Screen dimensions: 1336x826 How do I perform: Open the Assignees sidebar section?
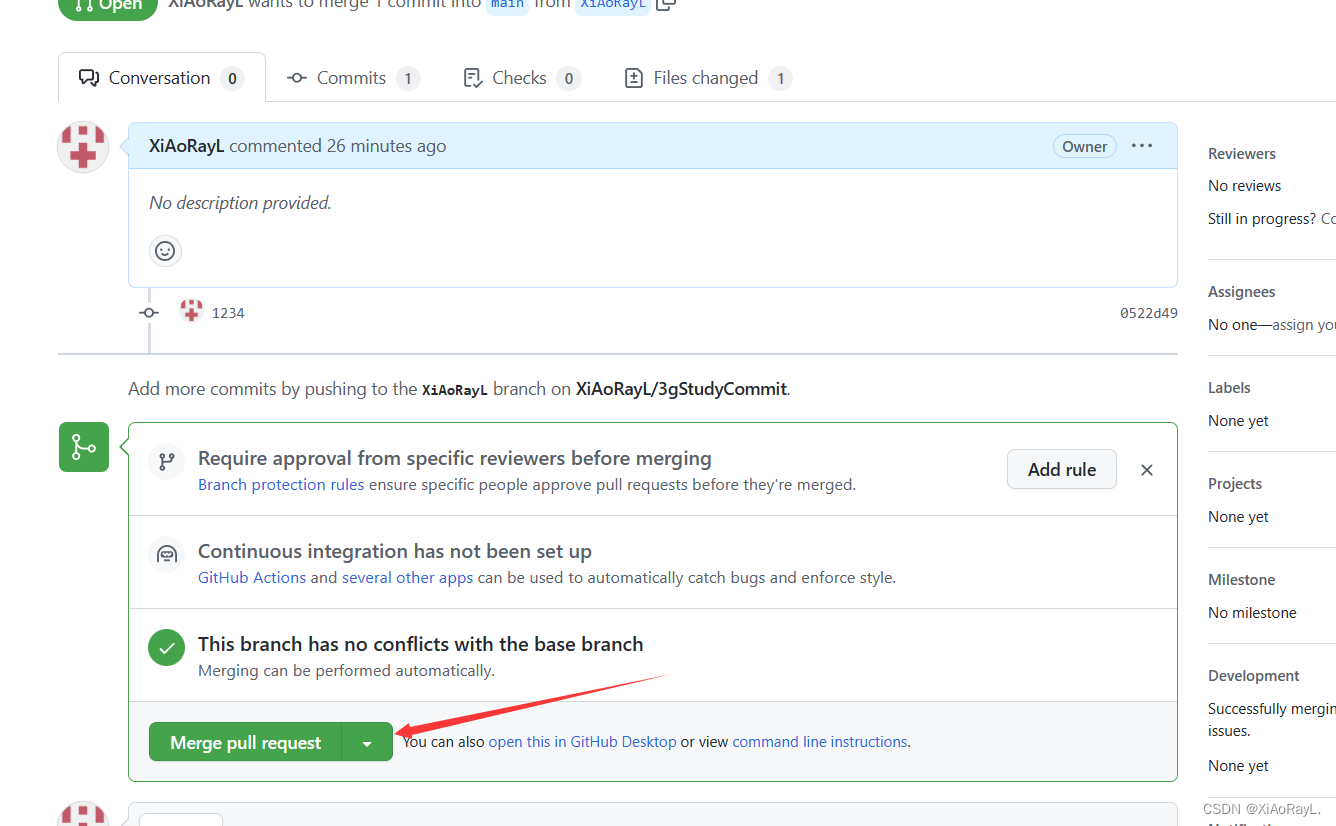pos(1242,292)
